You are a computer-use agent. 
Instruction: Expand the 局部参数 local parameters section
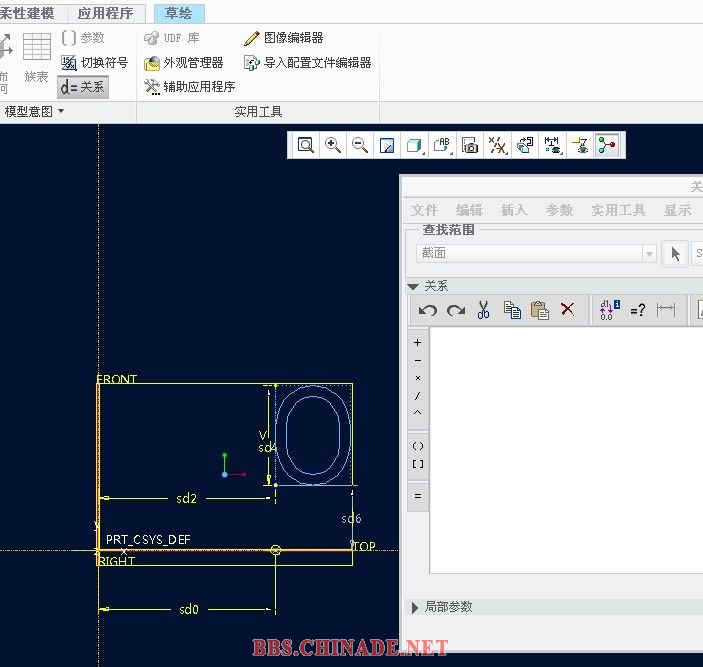416,607
